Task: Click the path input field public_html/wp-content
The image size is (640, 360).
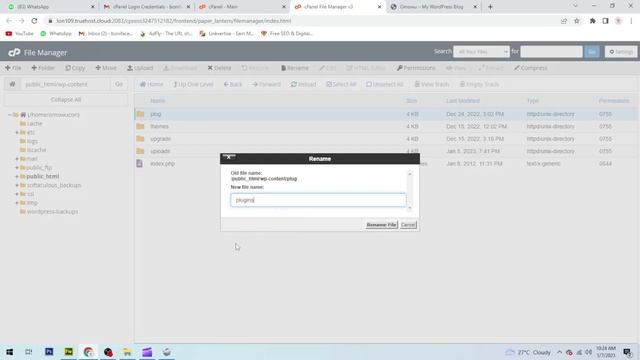Action: click(x=65, y=84)
